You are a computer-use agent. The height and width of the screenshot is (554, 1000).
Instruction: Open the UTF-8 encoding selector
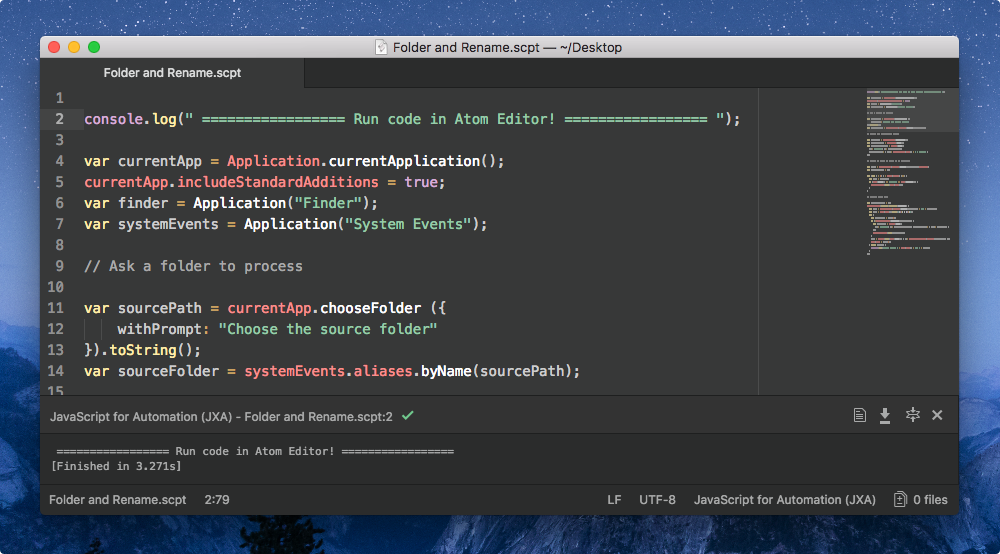pos(657,500)
